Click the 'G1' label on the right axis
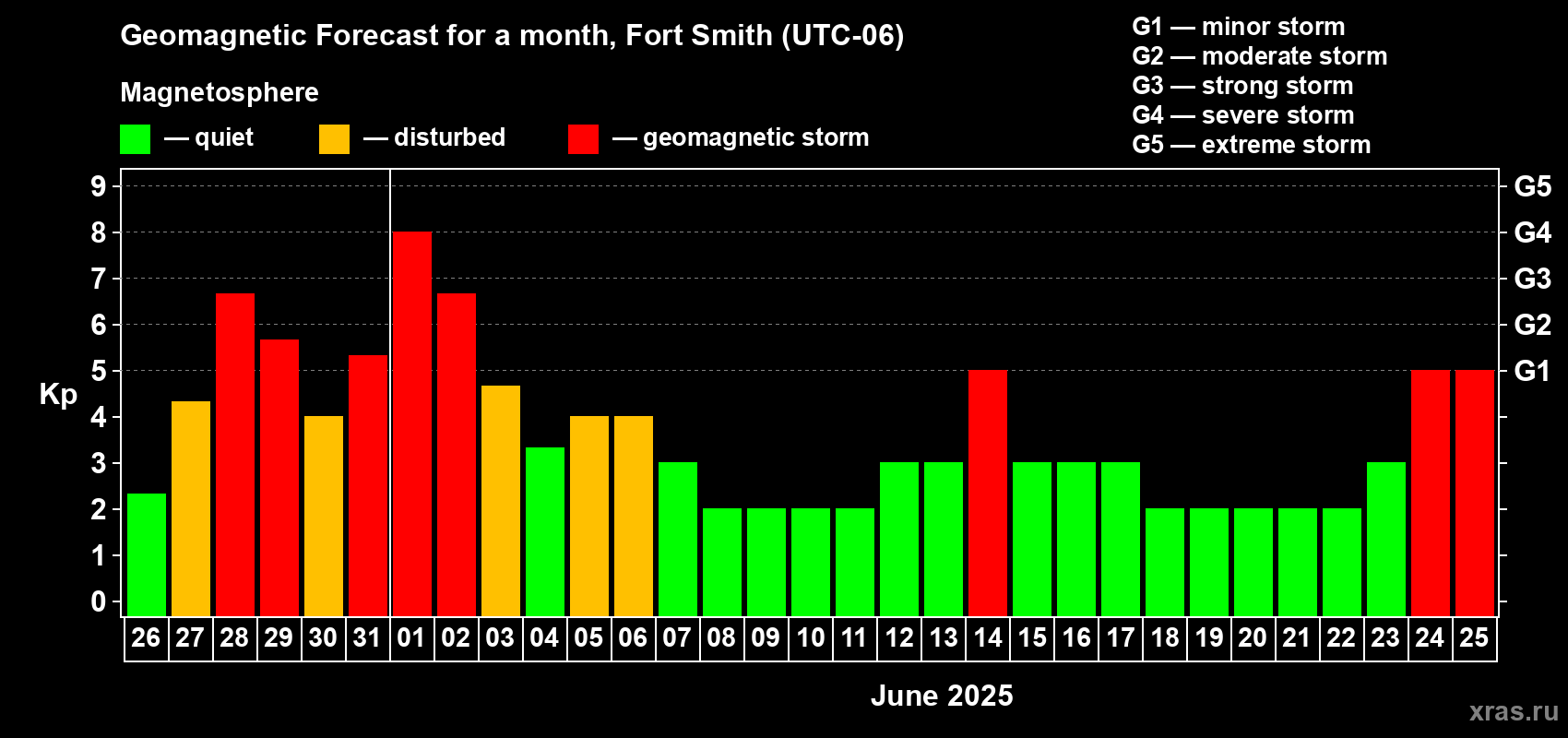Viewport: 1568px width, 738px height. (x=1533, y=372)
